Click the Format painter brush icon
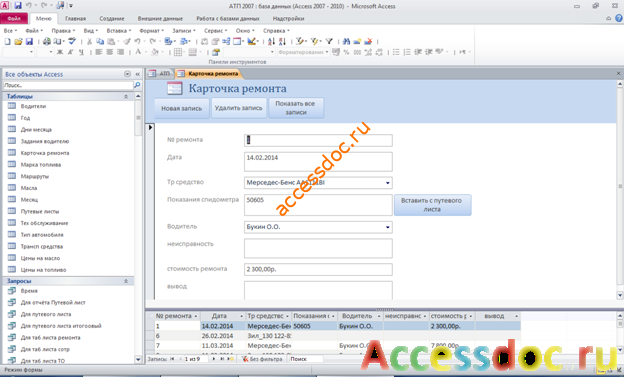Viewport: 624px width, 377px height. pos(127,41)
